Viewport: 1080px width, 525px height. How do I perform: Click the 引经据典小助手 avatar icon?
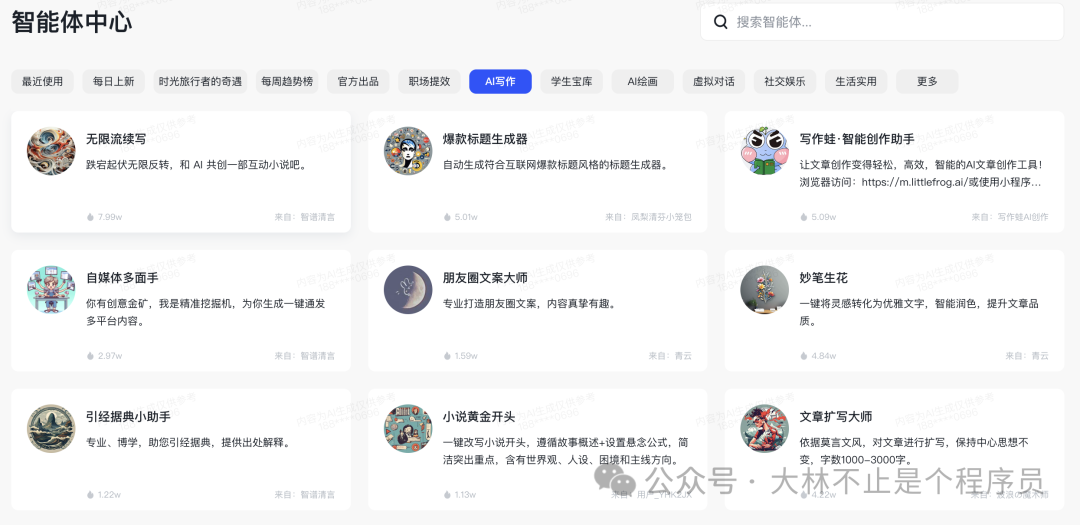pyautogui.click(x=51, y=429)
